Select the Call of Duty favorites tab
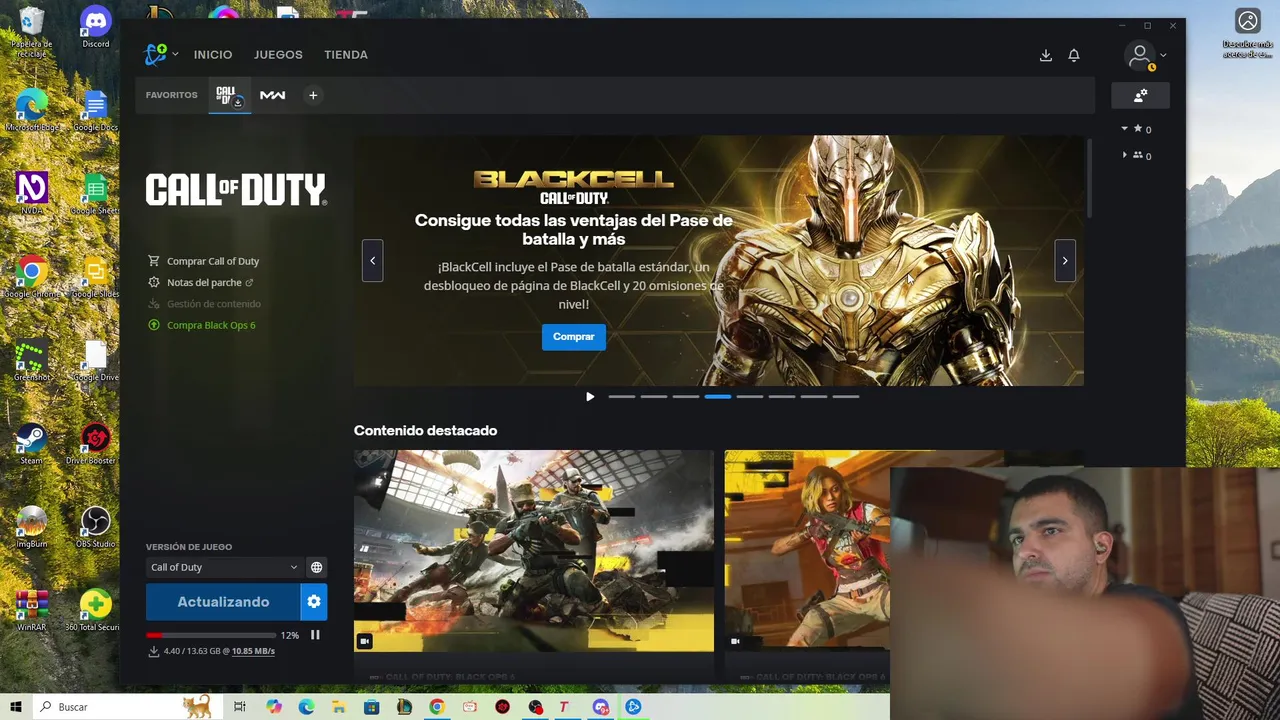 coord(229,95)
